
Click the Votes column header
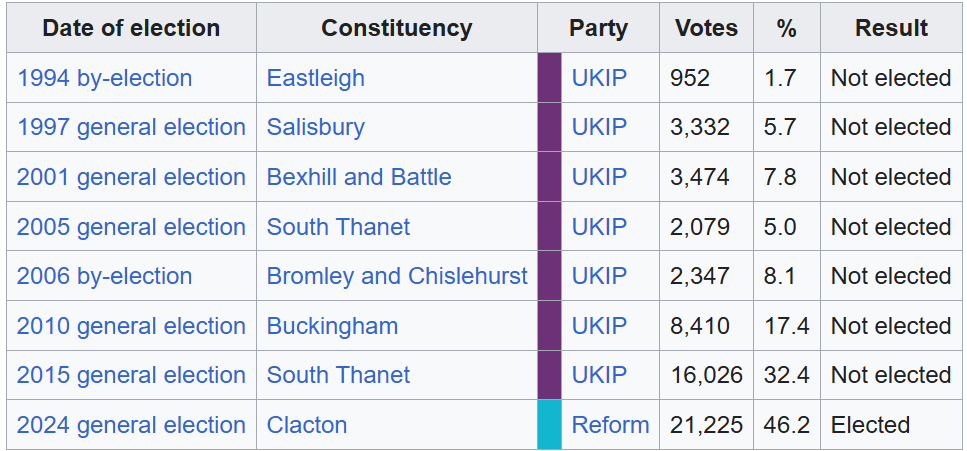click(706, 28)
